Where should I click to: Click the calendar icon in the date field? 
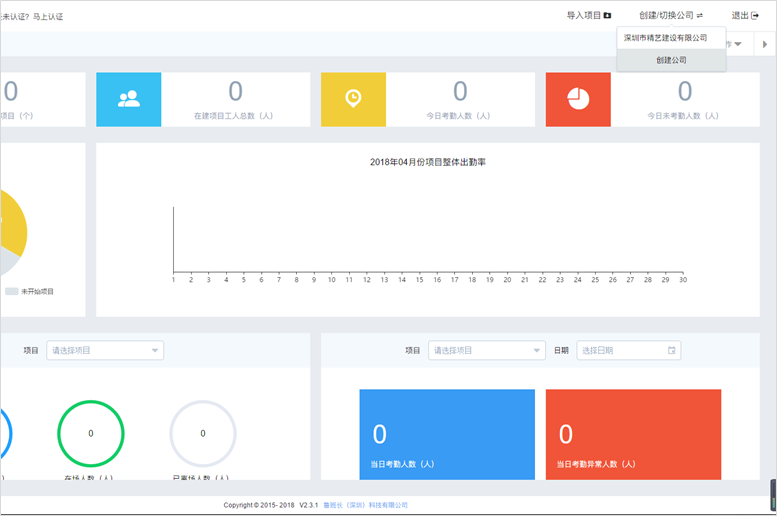pyautogui.click(x=672, y=351)
